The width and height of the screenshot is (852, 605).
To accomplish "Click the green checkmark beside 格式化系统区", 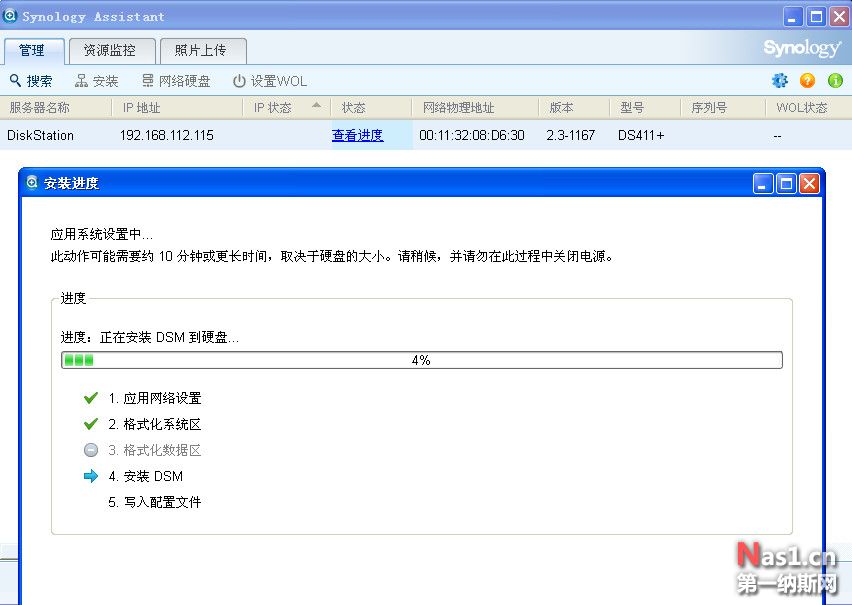I will tap(91, 424).
